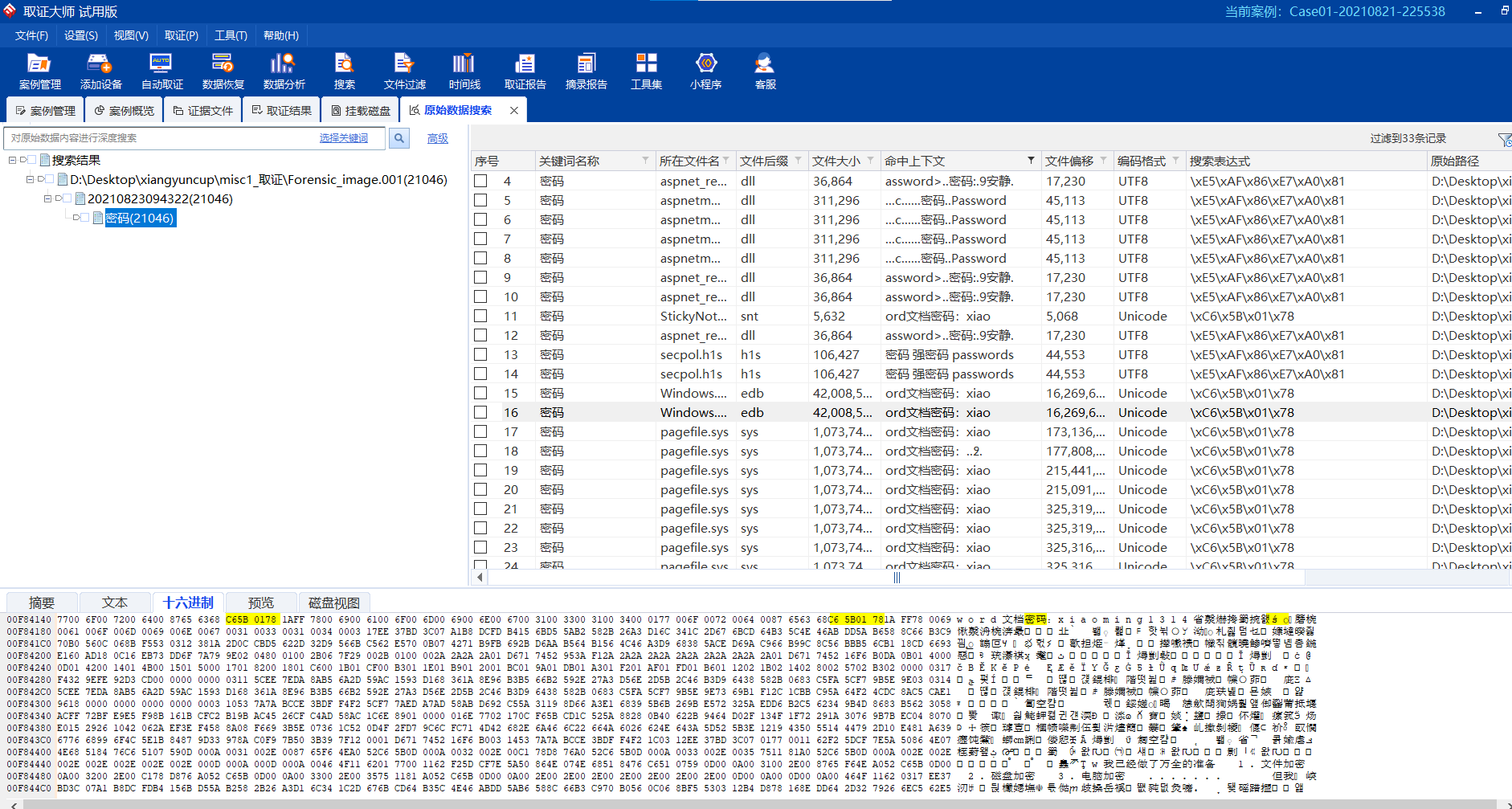Open the 工具集 toolbox icon
This screenshot has width=1512, height=809.
tap(646, 71)
